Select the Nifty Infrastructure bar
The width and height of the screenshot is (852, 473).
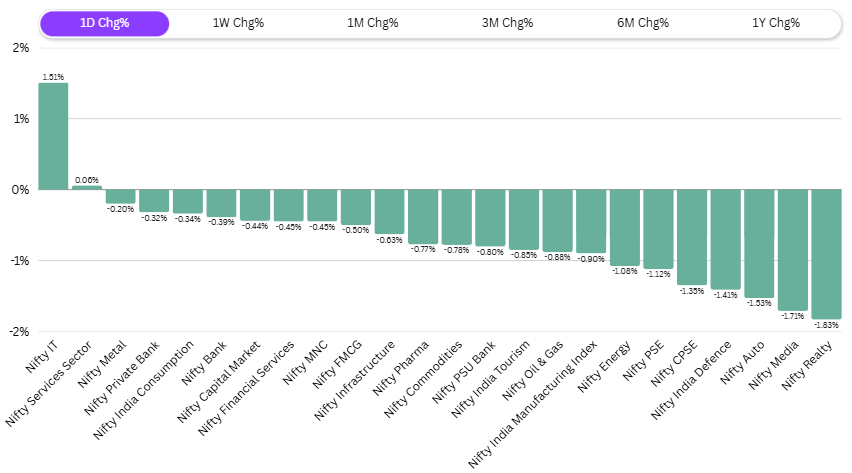[x=389, y=211]
